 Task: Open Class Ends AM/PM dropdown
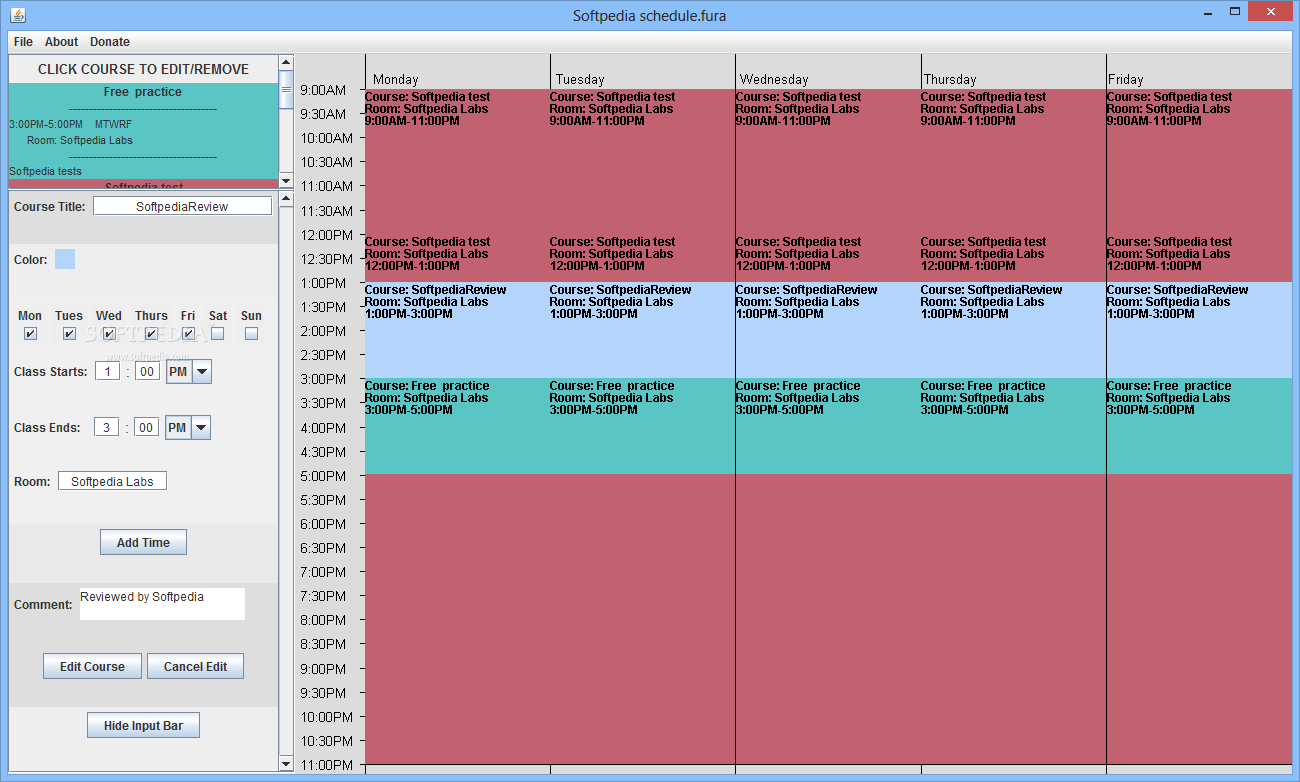(x=188, y=428)
